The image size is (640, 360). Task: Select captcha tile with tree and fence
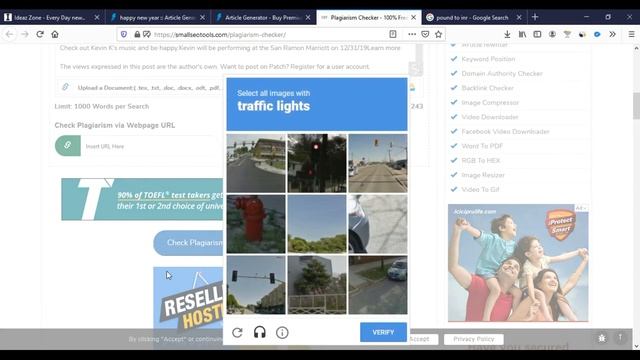tap(317, 285)
